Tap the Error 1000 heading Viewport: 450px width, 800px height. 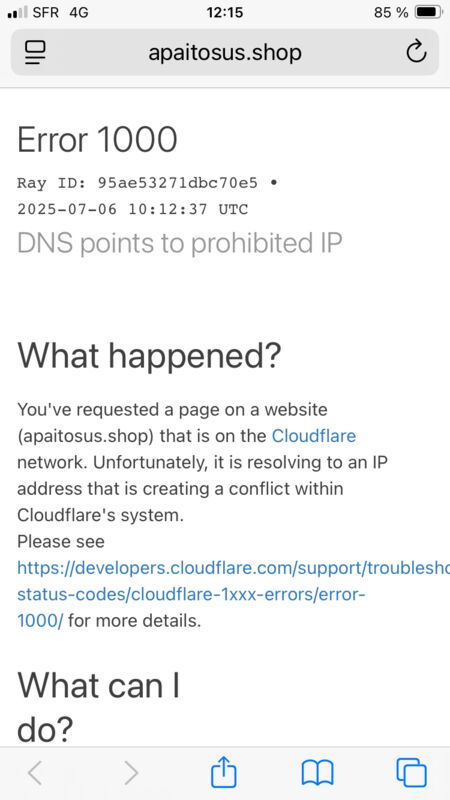click(97, 139)
